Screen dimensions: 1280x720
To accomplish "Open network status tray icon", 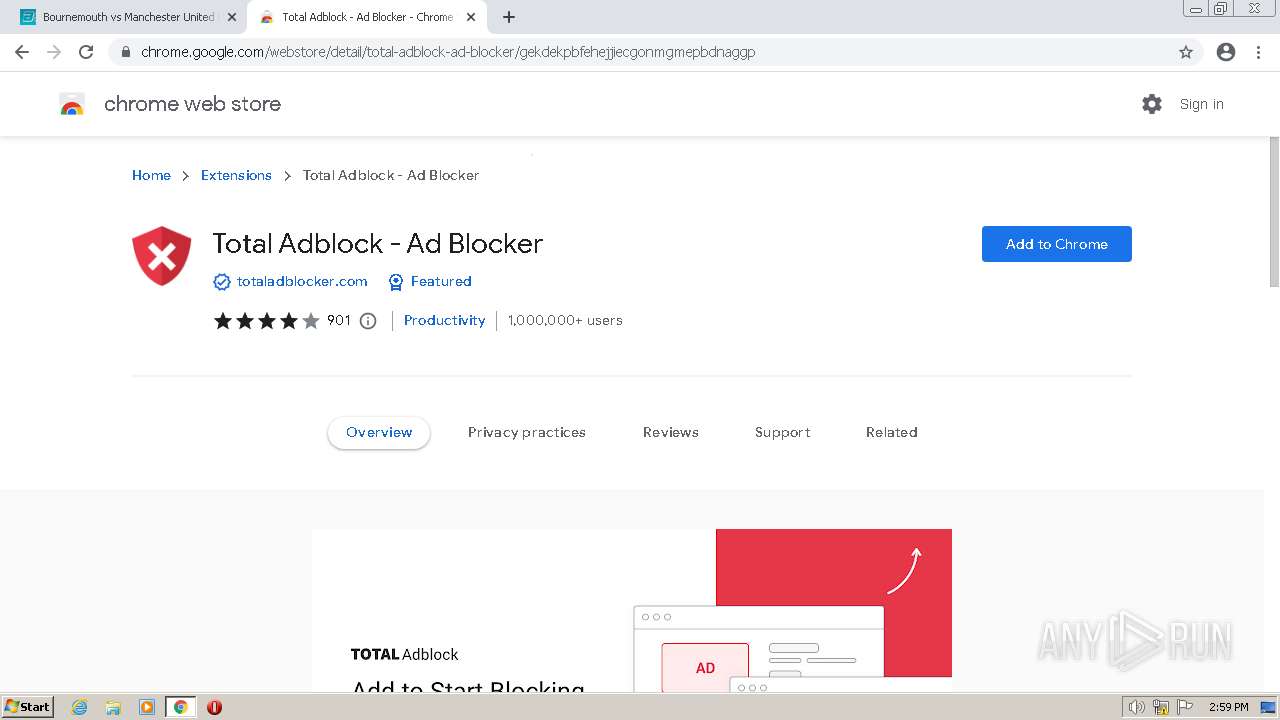I will coord(1161,707).
